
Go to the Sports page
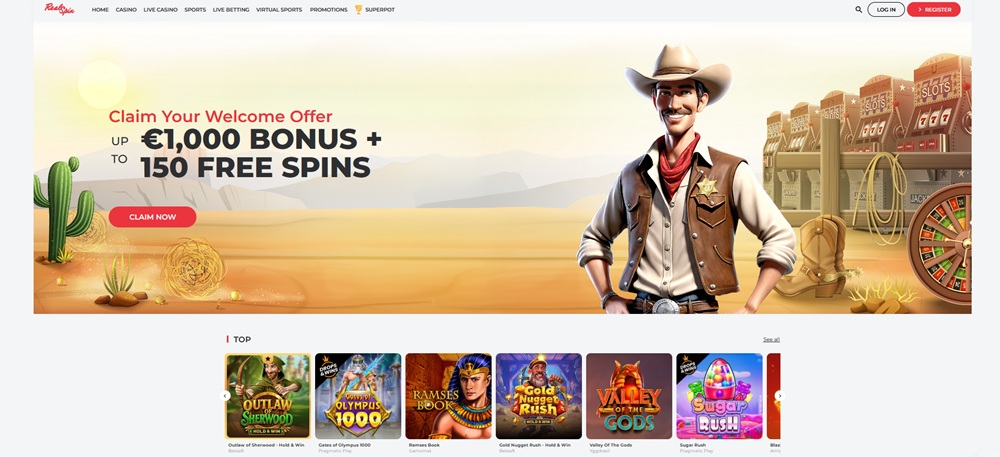coord(195,10)
